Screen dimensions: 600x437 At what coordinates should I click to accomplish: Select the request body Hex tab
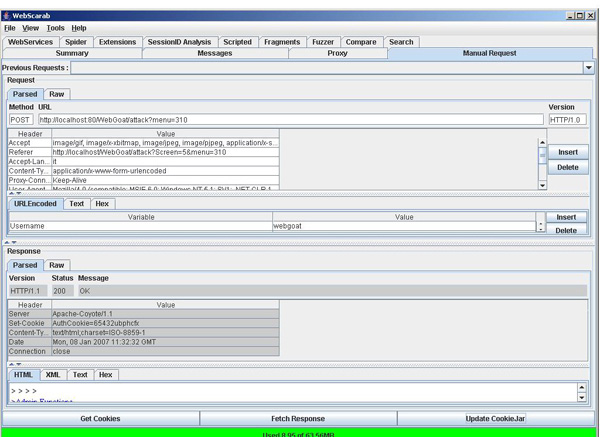pyautogui.click(x=102, y=204)
